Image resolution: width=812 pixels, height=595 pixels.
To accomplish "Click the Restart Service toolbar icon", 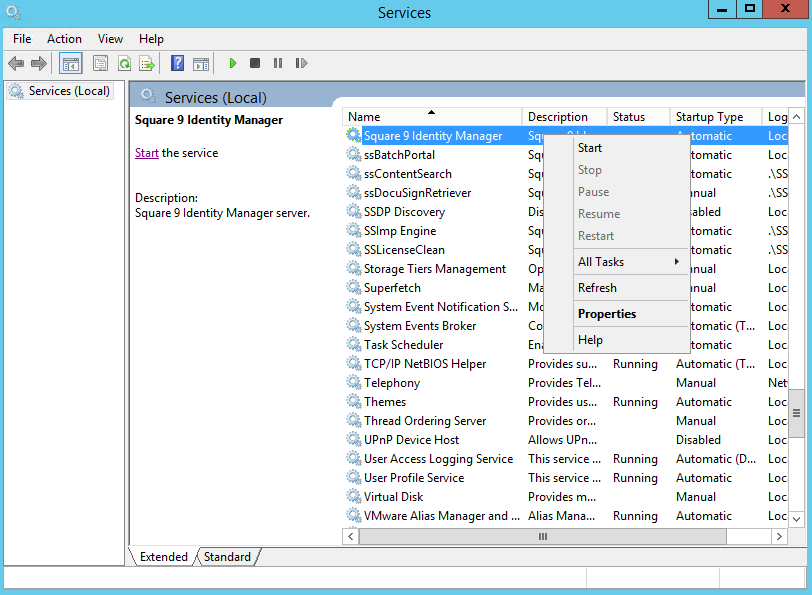I will tap(301, 64).
